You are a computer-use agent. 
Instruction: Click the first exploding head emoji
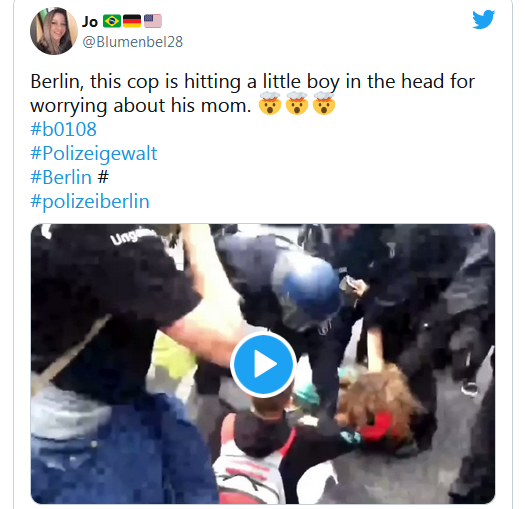270,103
